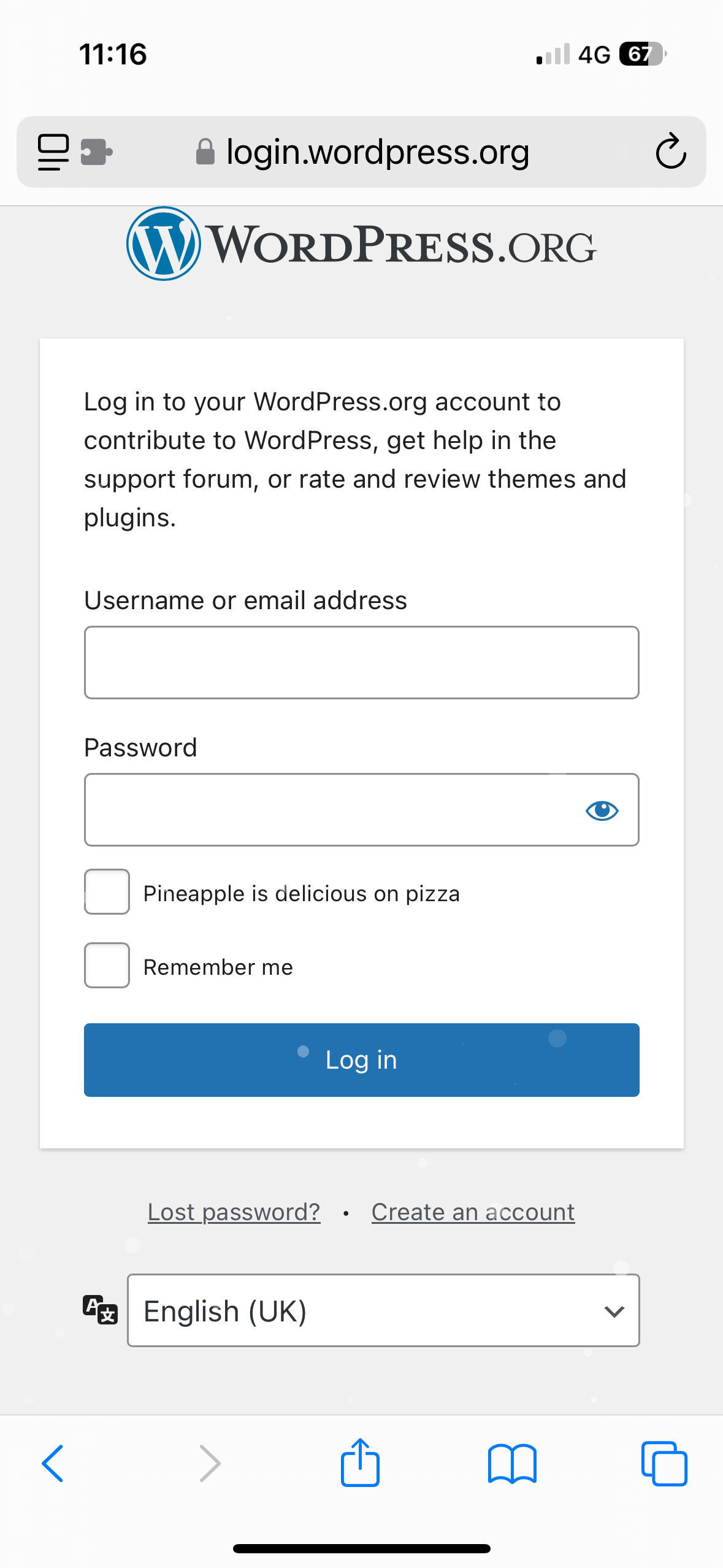This screenshot has width=723, height=1568.
Task: Open the share sheet icon
Action: click(360, 1462)
